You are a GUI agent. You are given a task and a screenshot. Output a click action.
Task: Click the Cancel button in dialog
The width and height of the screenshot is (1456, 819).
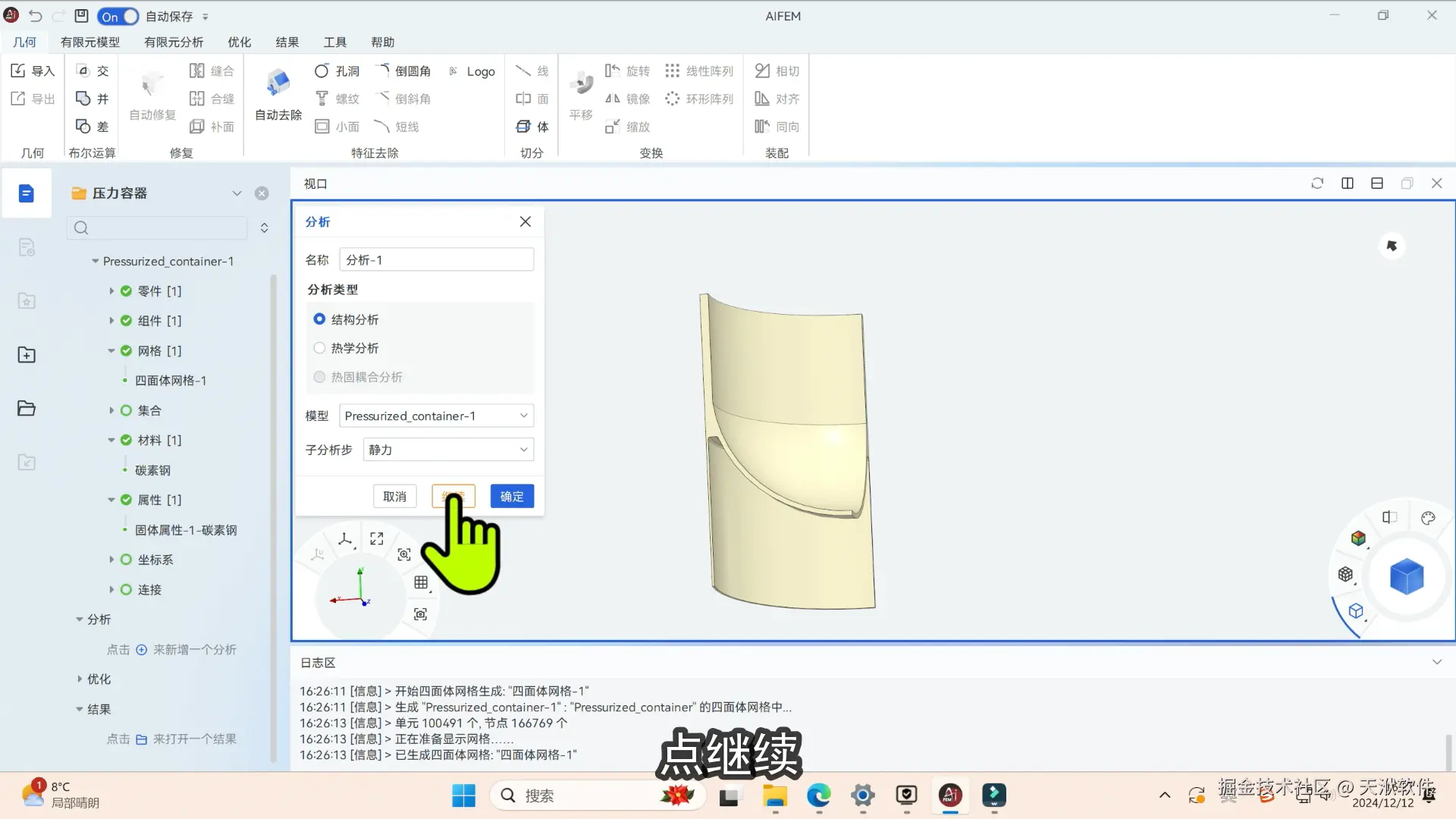(394, 496)
